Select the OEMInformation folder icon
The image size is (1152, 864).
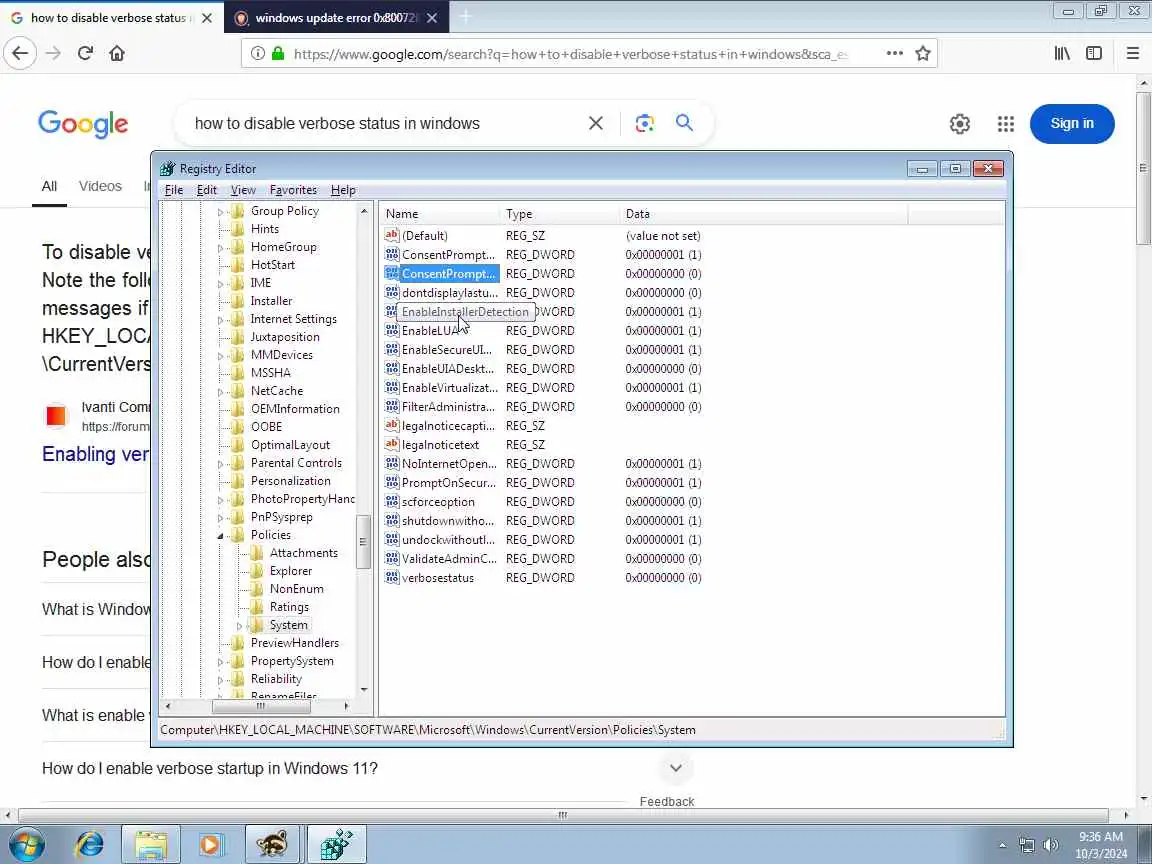(x=238, y=409)
